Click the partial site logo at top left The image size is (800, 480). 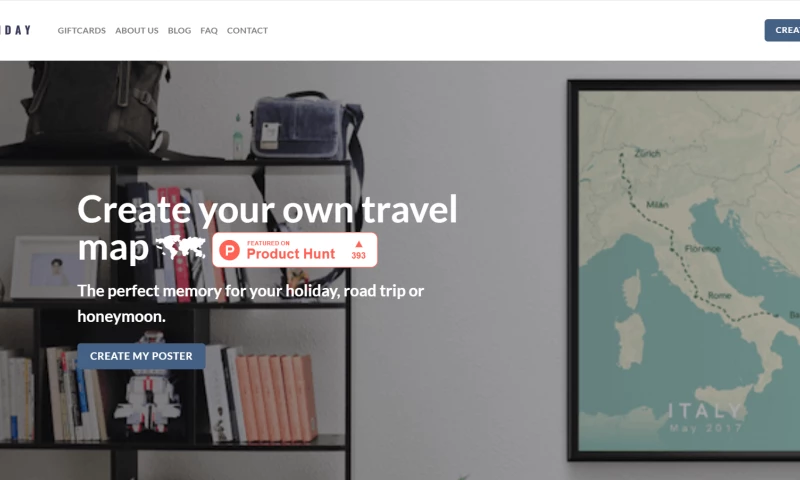coord(15,31)
